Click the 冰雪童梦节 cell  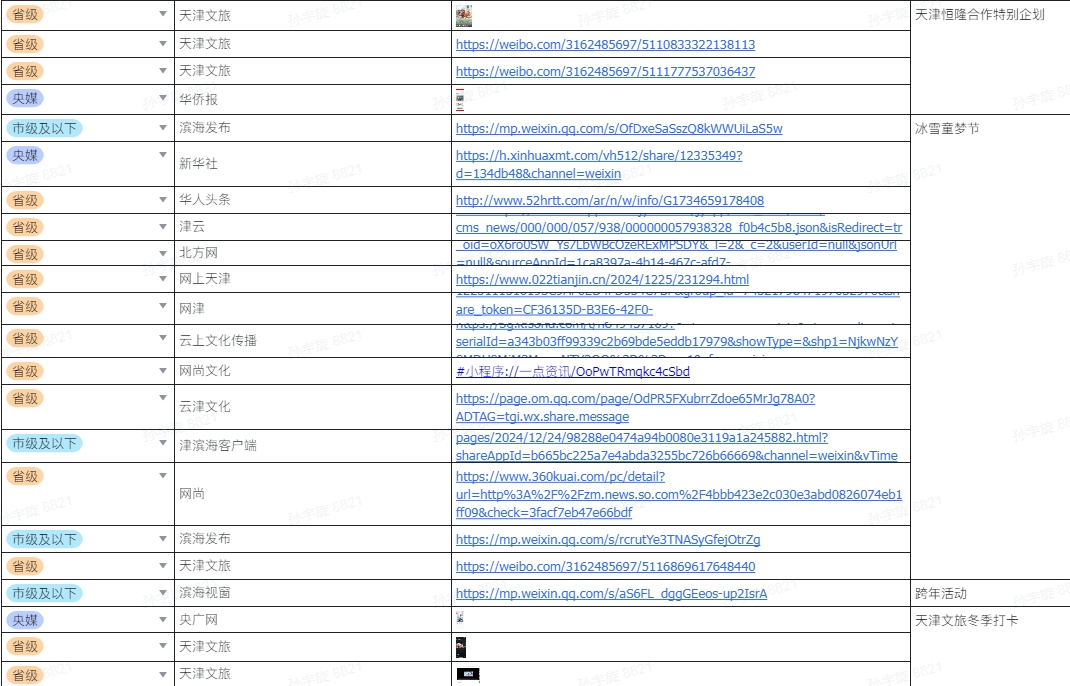point(991,347)
